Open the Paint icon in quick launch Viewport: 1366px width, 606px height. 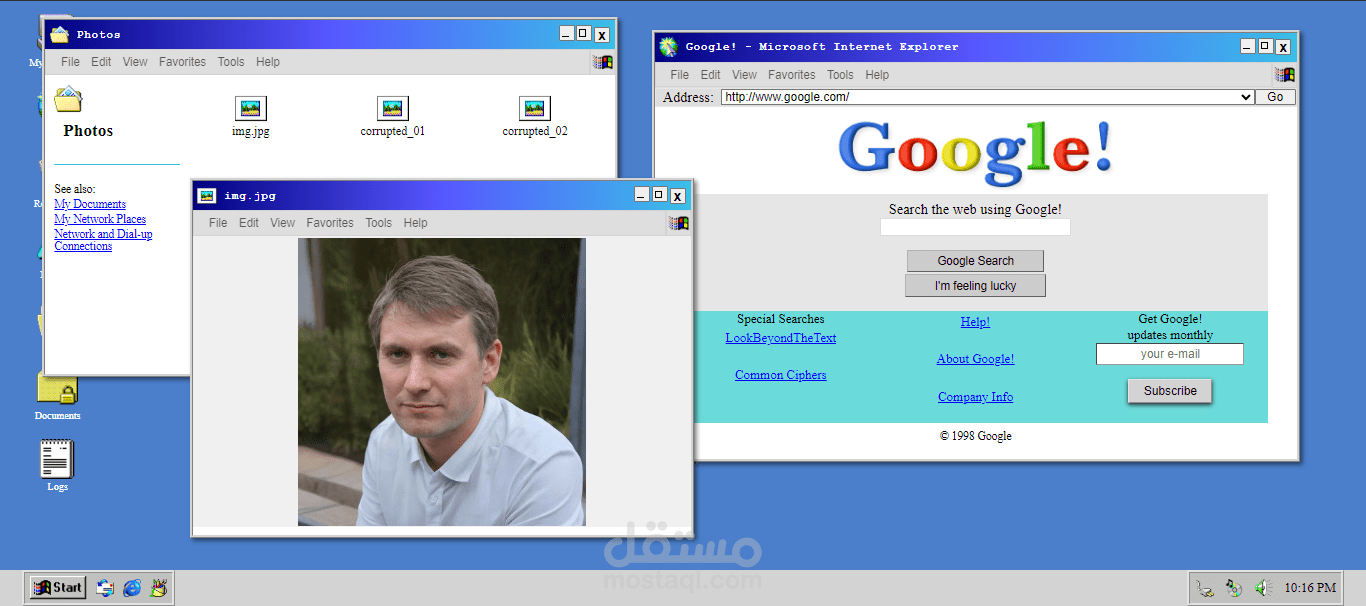[x=159, y=588]
